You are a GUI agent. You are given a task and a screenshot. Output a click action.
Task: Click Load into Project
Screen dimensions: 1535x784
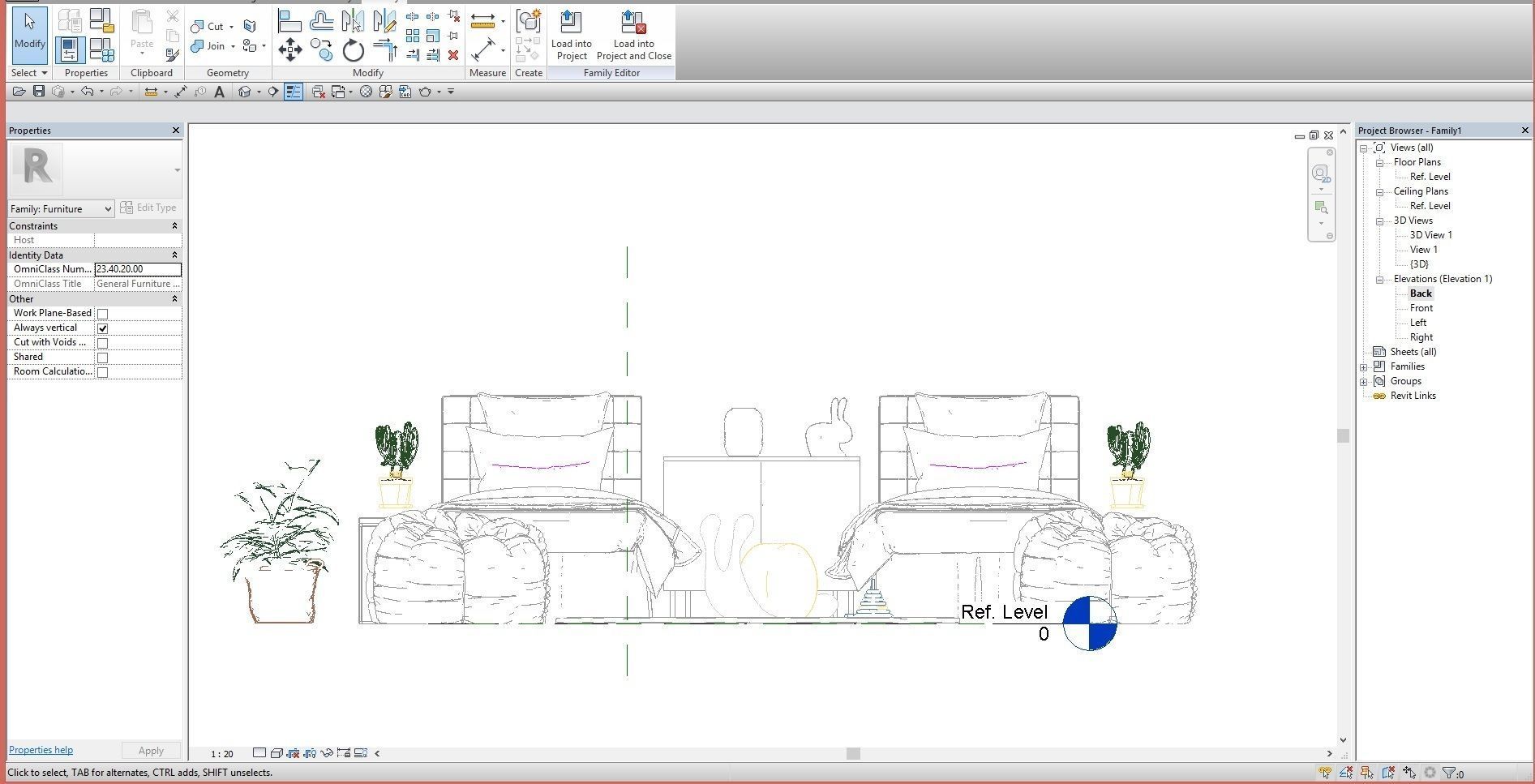point(571,35)
